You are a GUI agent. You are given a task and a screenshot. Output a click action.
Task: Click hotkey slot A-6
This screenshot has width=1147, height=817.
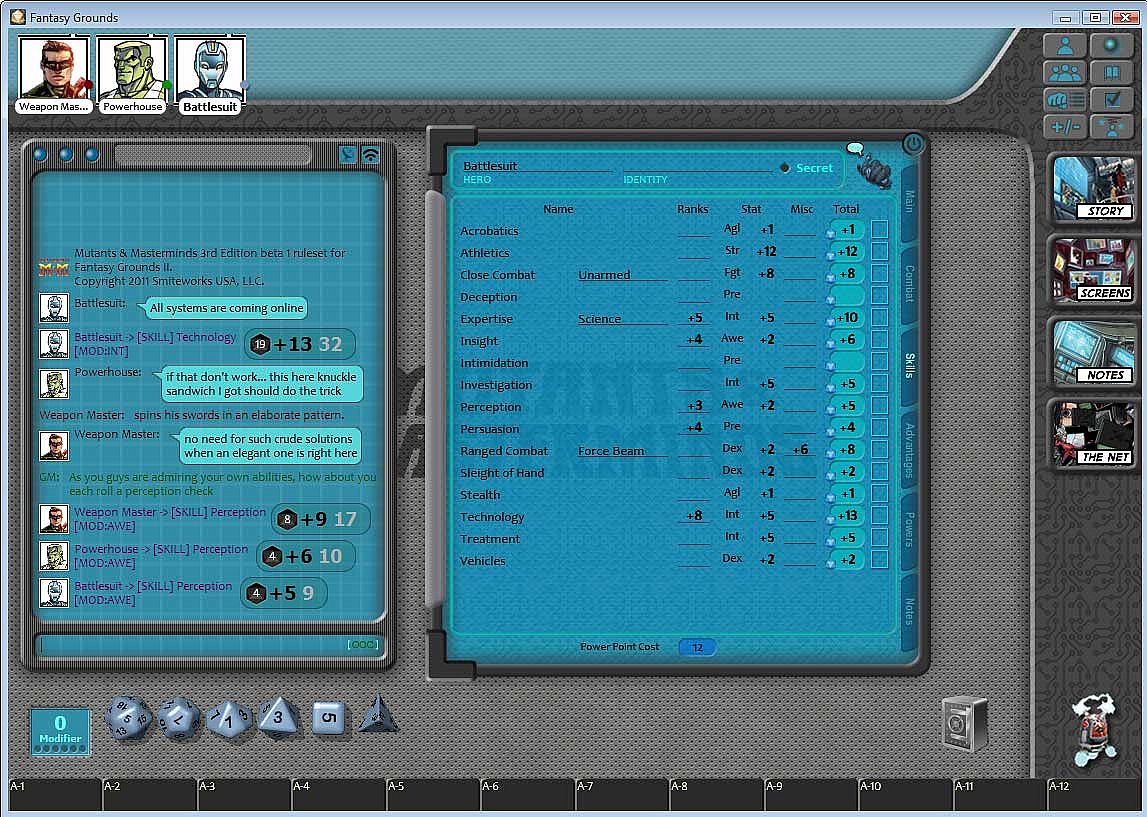pos(527,795)
